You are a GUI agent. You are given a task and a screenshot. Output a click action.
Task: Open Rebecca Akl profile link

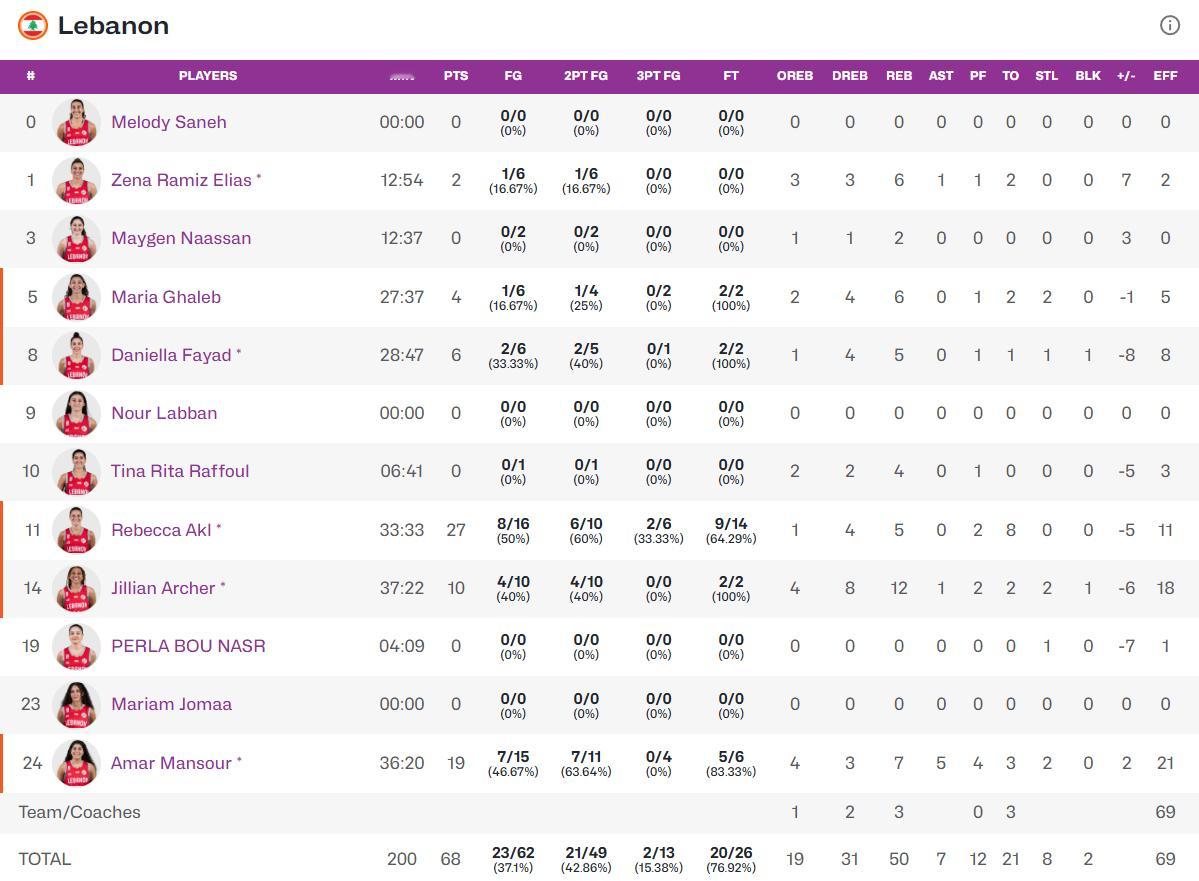pyautogui.click(x=161, y=530)
